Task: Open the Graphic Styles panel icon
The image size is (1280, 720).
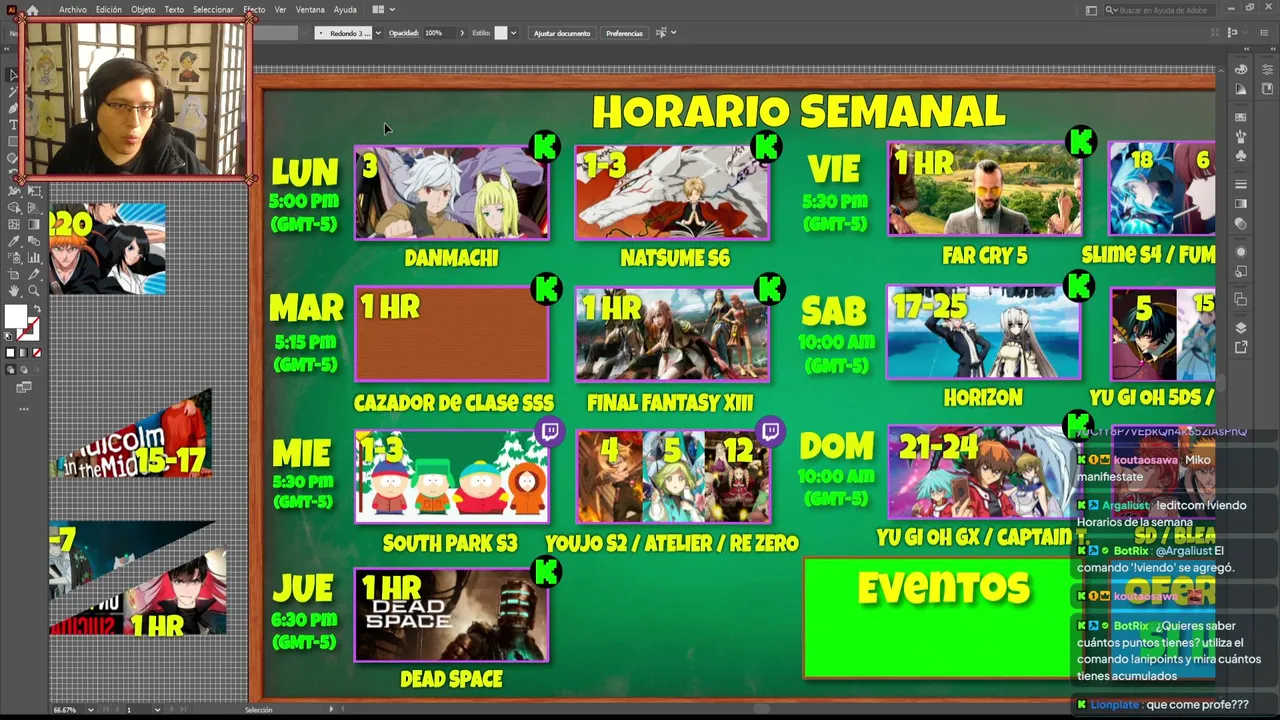Action: pyautogui.click(x=1241, y=272)
